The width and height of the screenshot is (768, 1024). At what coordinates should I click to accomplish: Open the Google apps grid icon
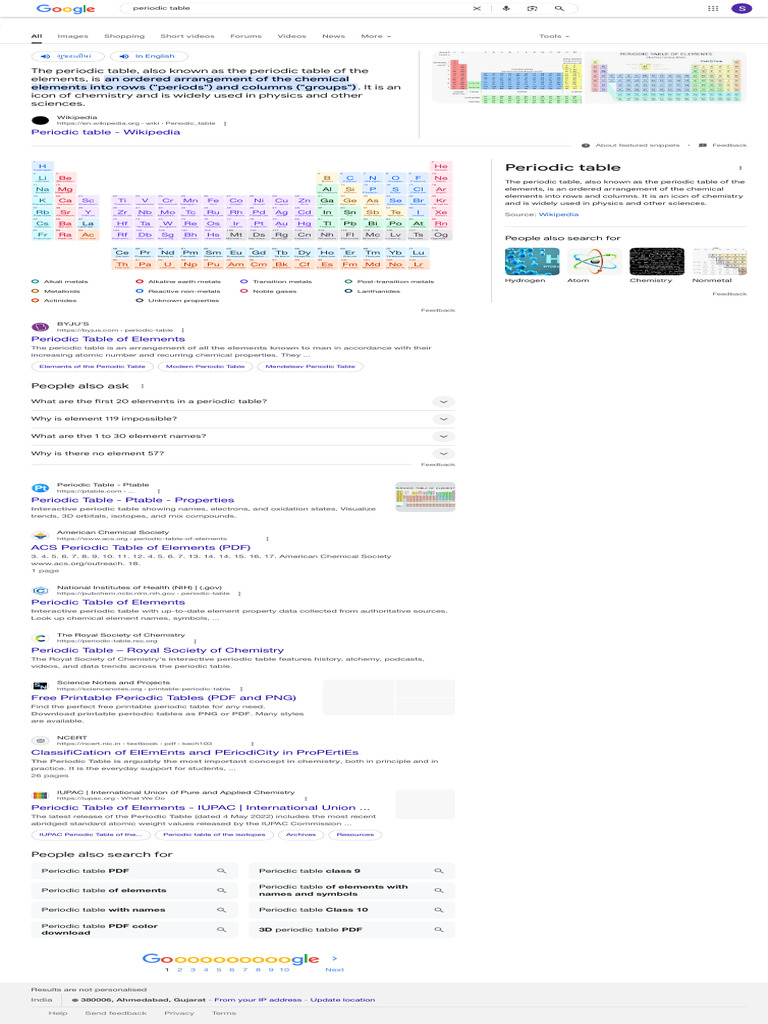713,8
